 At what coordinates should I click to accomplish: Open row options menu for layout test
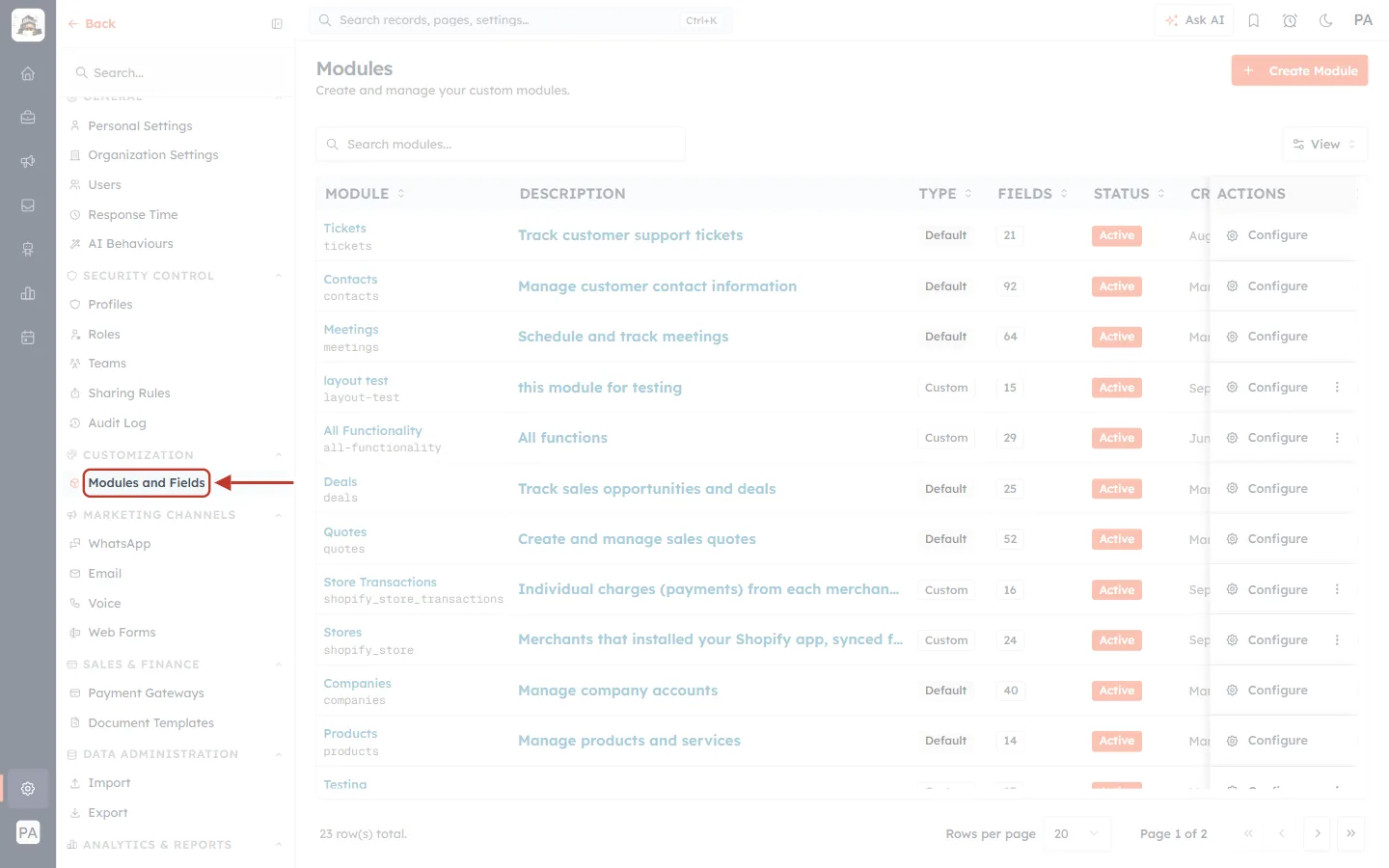[1337, 388]
